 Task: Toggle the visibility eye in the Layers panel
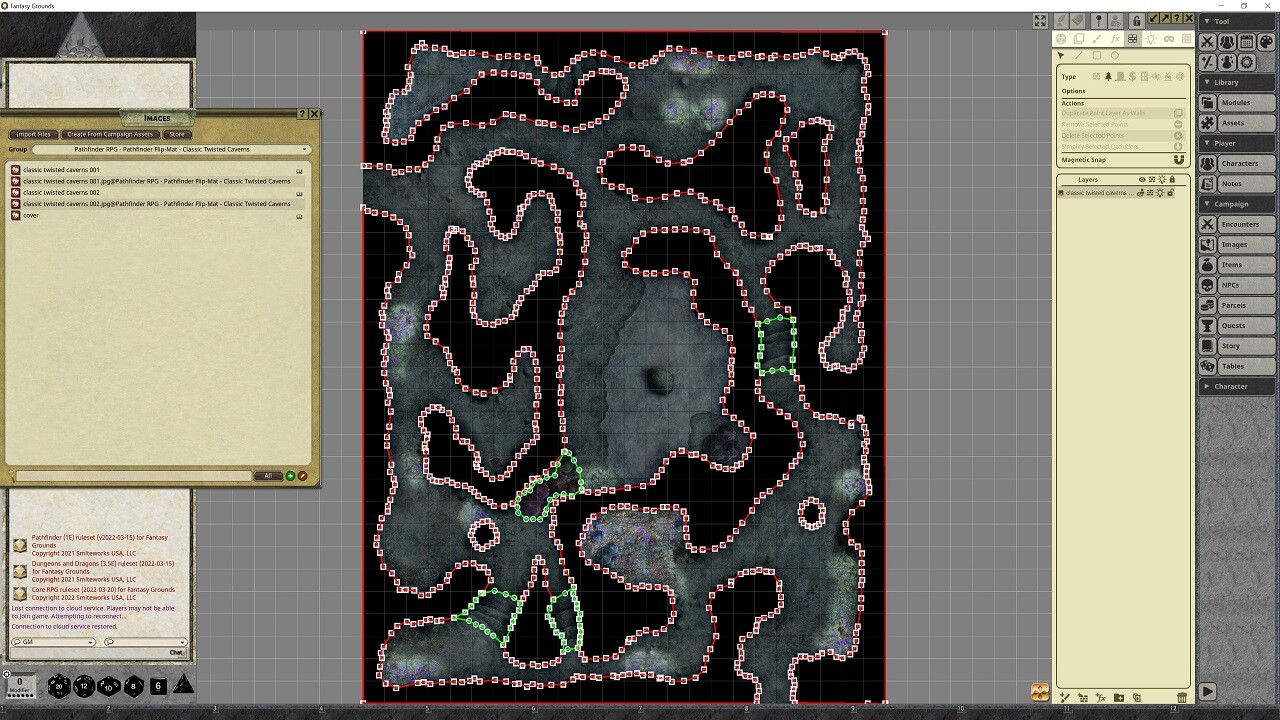[1142, 179]
